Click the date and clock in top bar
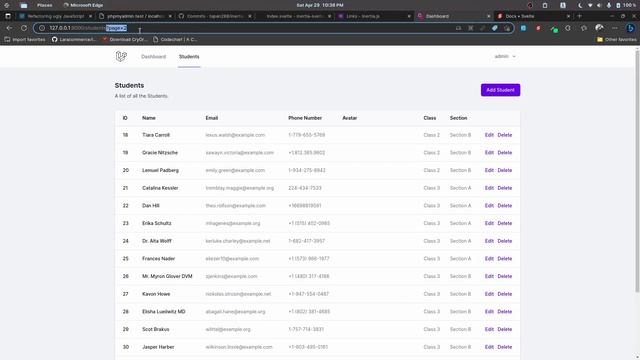 [320, 5]
